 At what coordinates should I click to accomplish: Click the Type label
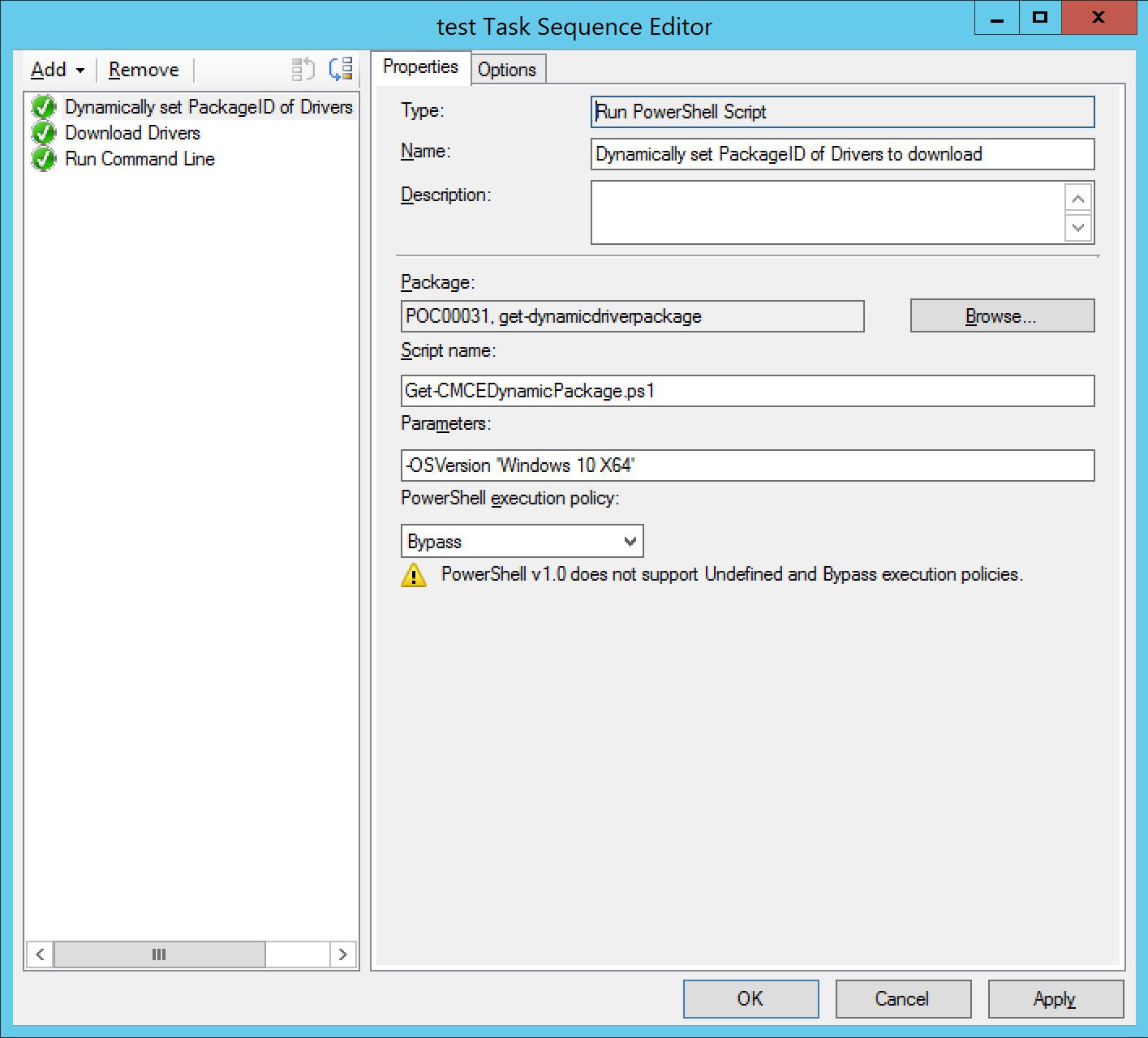coord(423,110)
